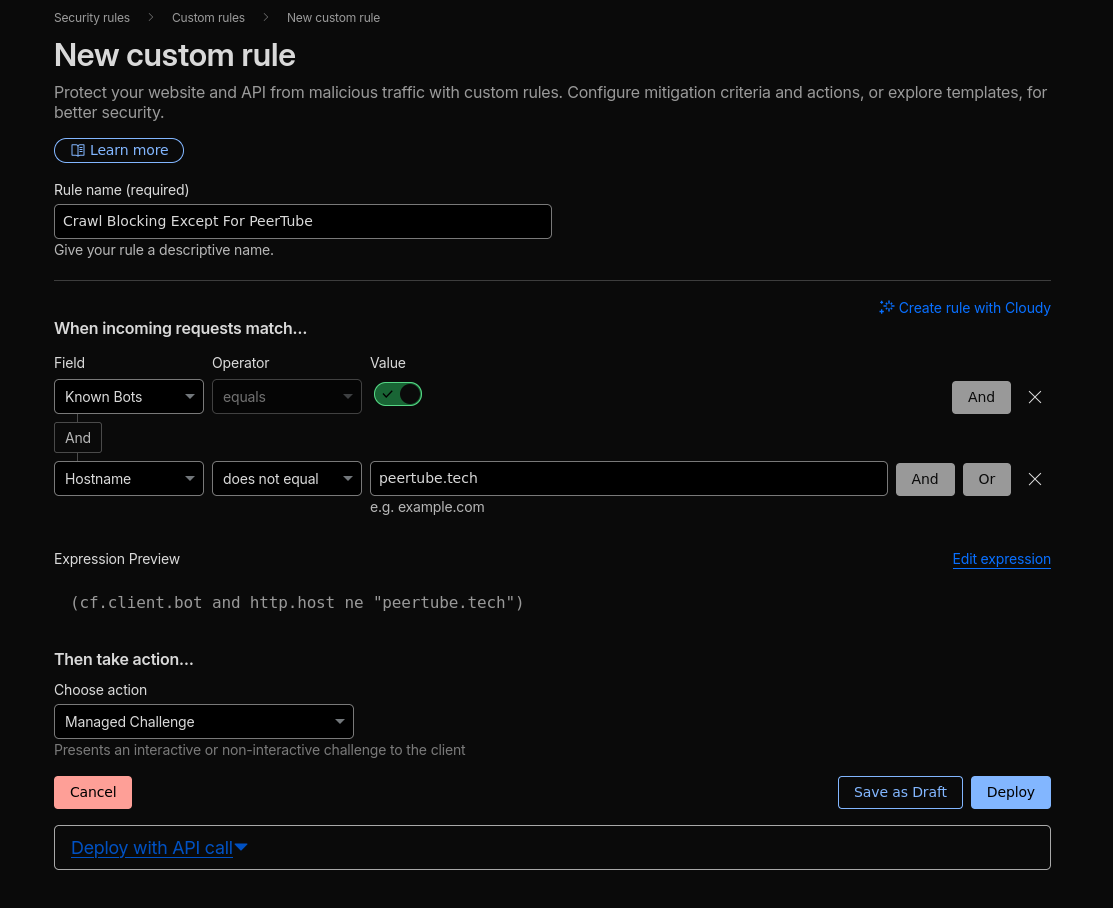The height and width of the screenshot is (908, 1113).
Task: Click And button on Hostname row
Action: pyautogui.click(x=925, y=479)
